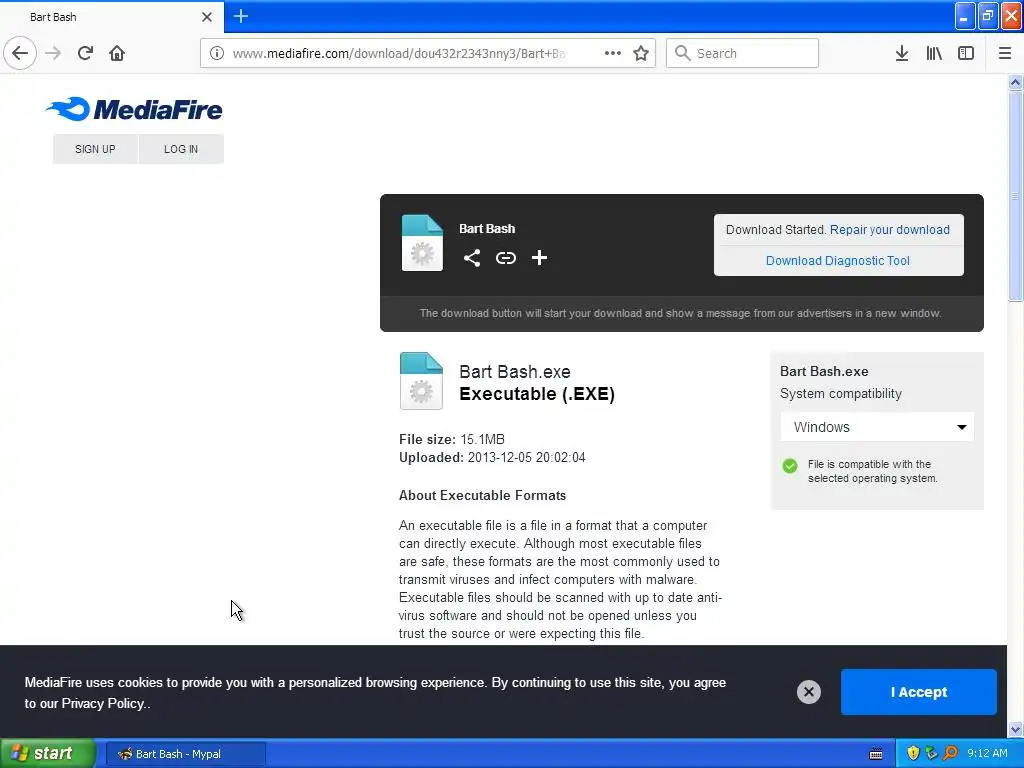Open the browser home page icon
This screenshot has width=1024, height=768.
point(117,53)
